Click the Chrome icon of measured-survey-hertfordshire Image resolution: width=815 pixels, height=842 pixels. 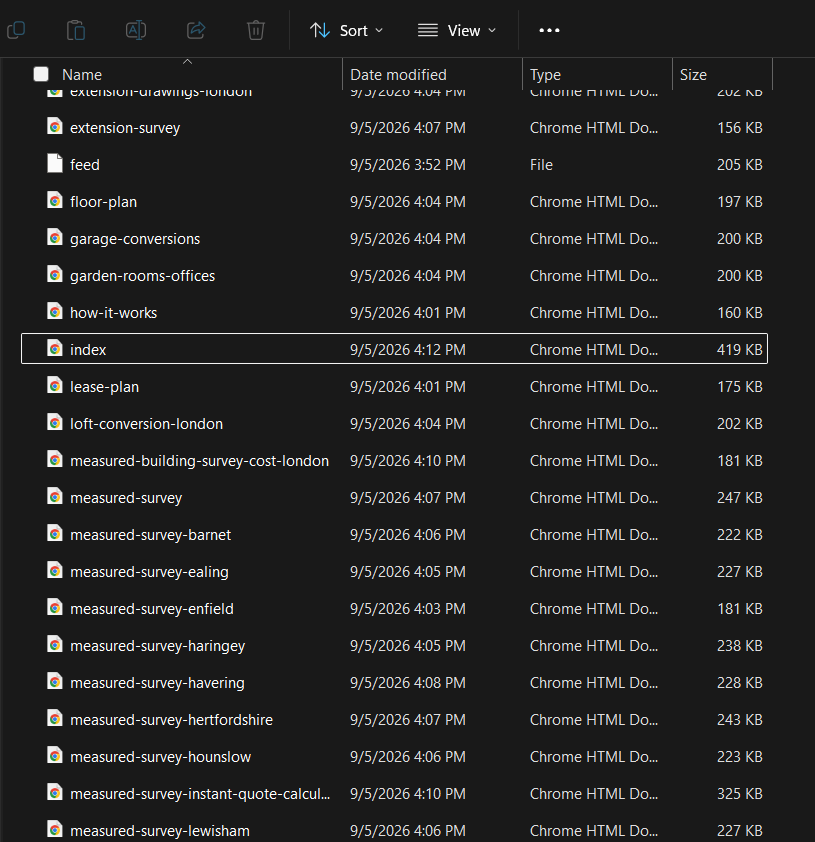pos(54,719)
